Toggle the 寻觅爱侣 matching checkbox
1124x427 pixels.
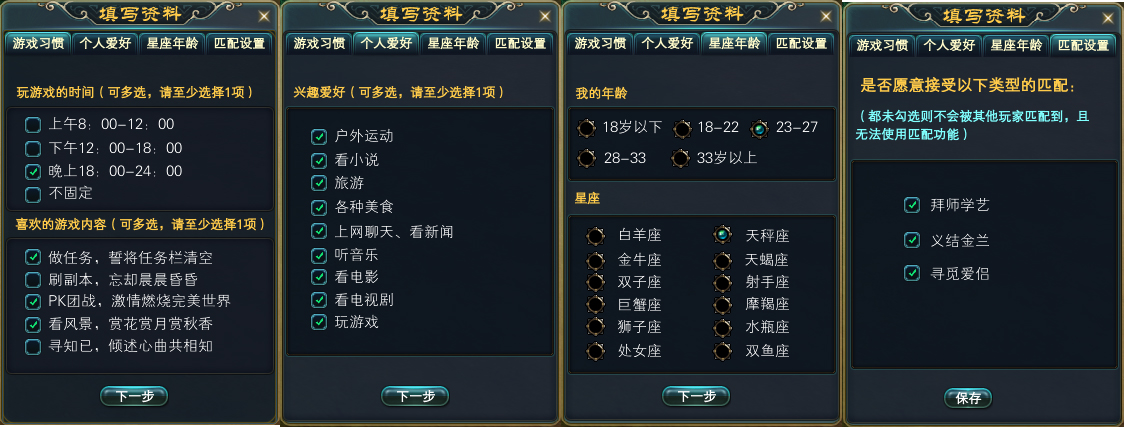911,273
